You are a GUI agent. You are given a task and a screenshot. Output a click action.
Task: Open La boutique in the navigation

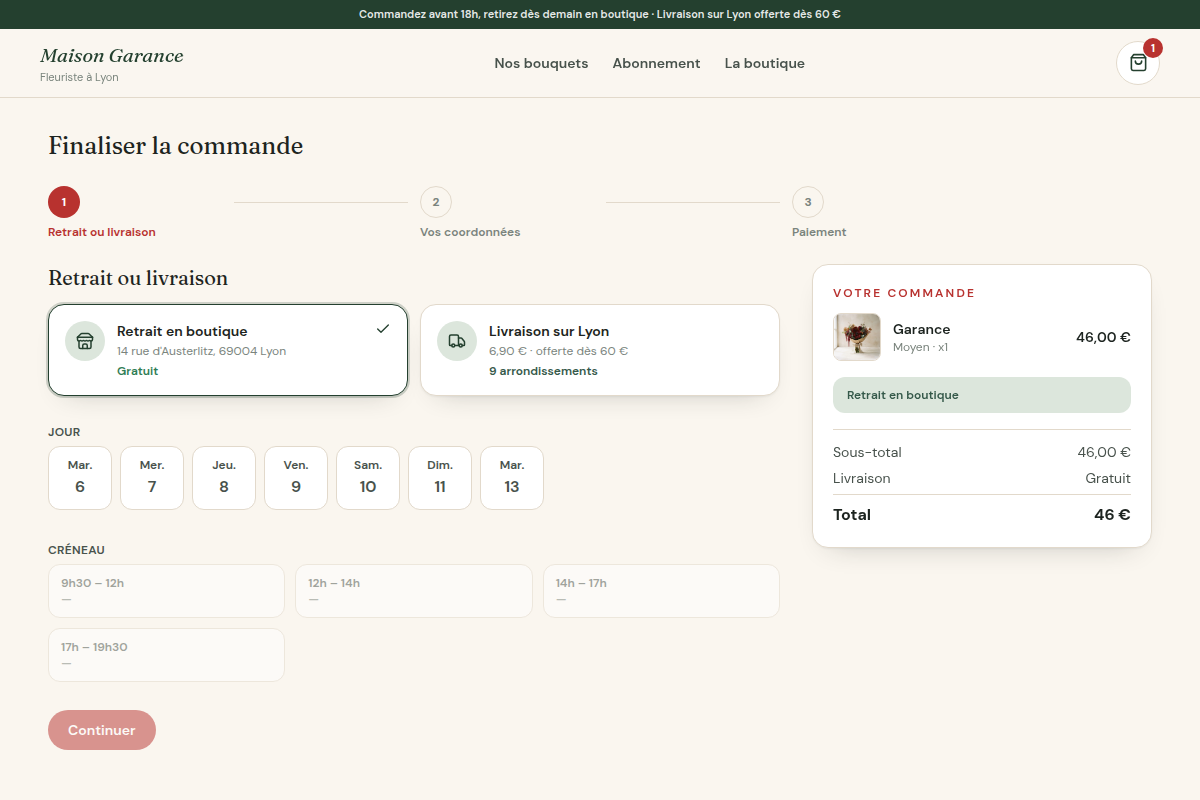[x=765, y=63]
